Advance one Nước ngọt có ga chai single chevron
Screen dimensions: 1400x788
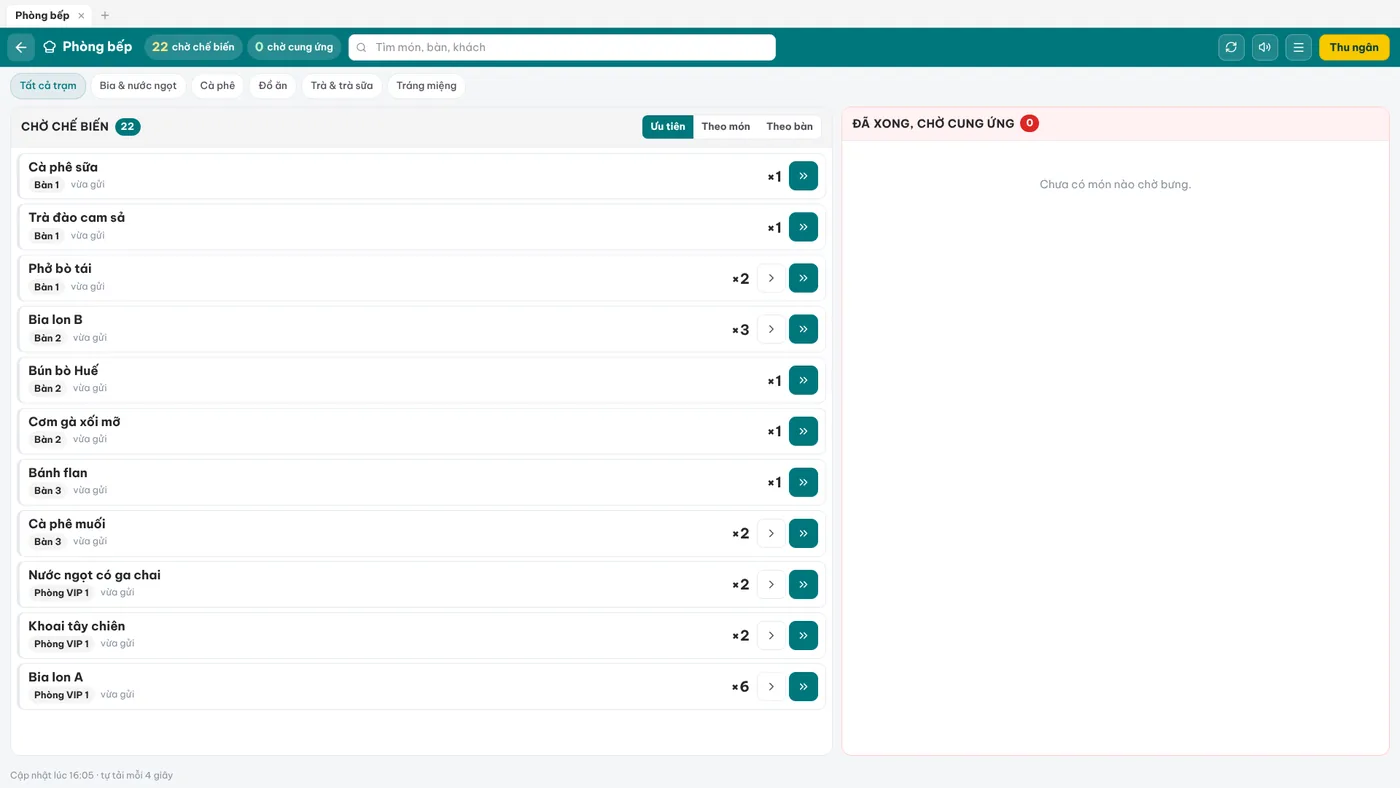tap(771, 584)
